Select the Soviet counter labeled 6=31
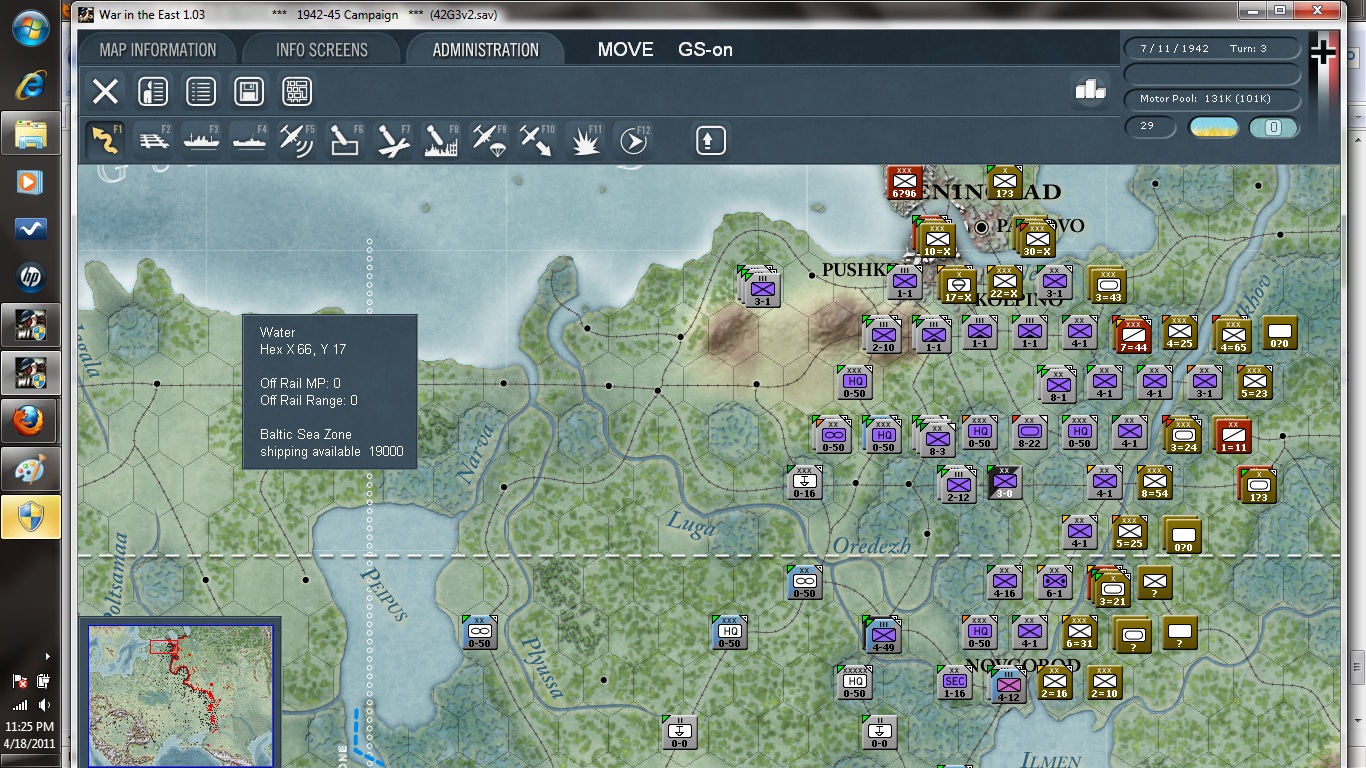Viewport: 1366px width, 768px height. (1079, 633)
